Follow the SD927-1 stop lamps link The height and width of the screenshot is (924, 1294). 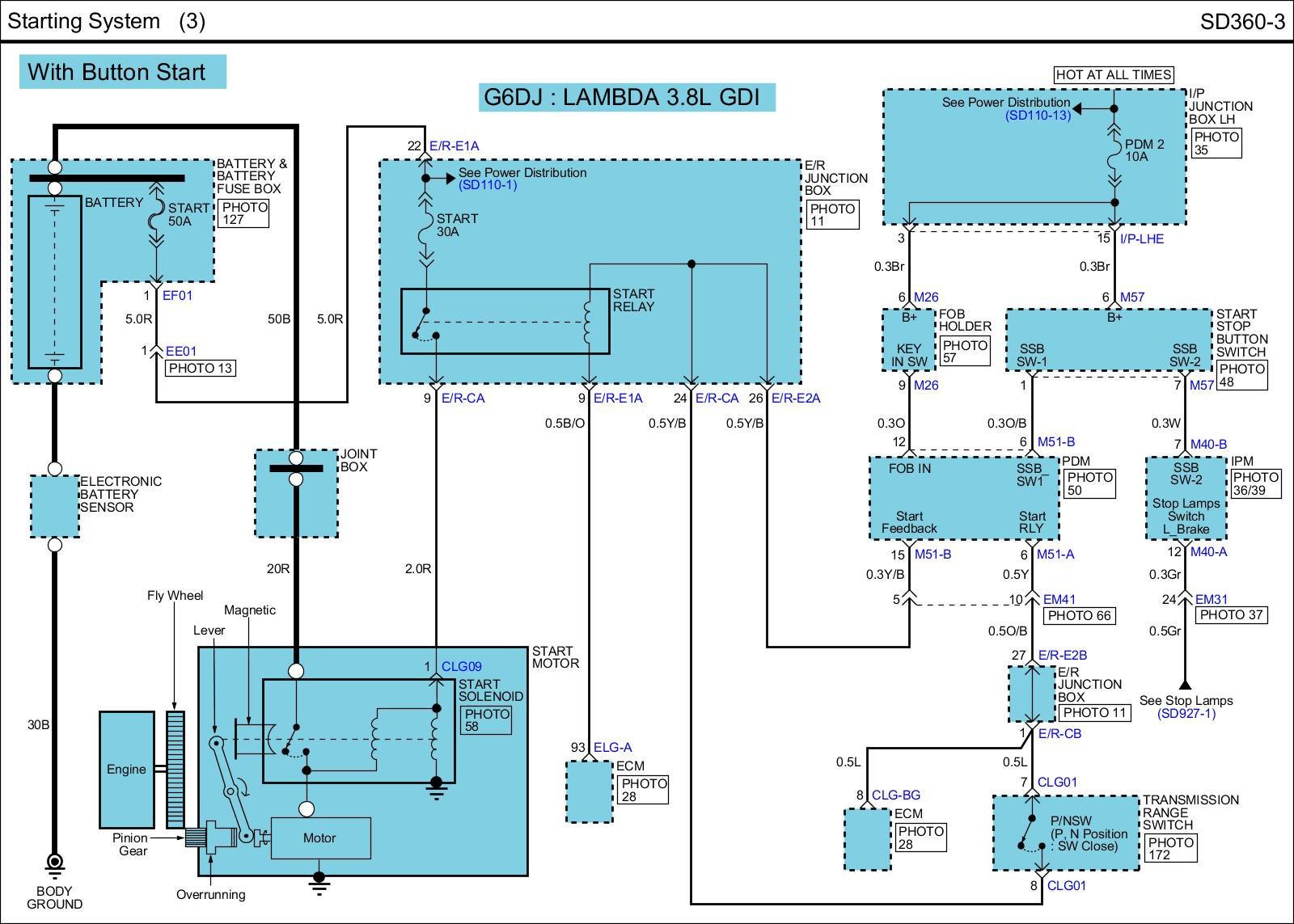click(x=1186, y=714)
